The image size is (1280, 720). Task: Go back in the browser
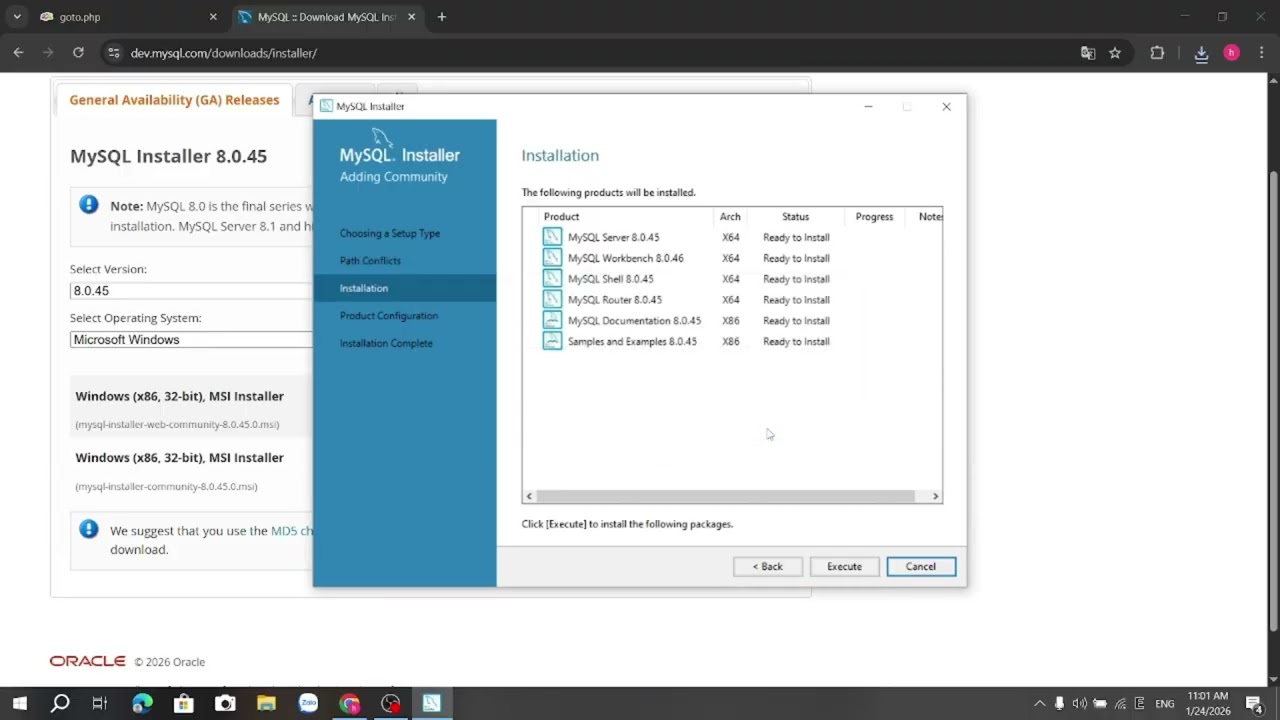(x=18, y=53)
